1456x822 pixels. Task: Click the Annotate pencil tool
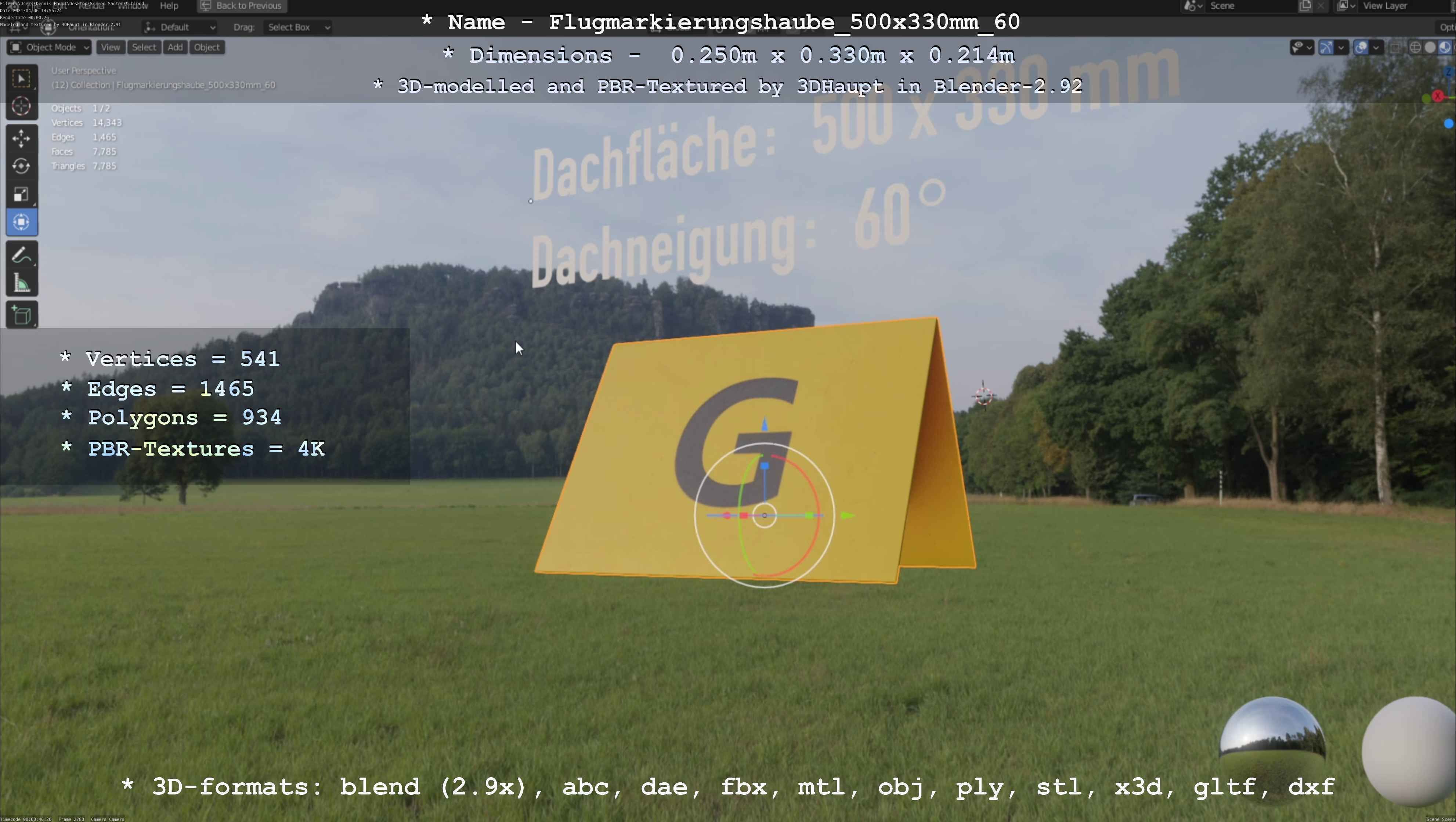21,256
